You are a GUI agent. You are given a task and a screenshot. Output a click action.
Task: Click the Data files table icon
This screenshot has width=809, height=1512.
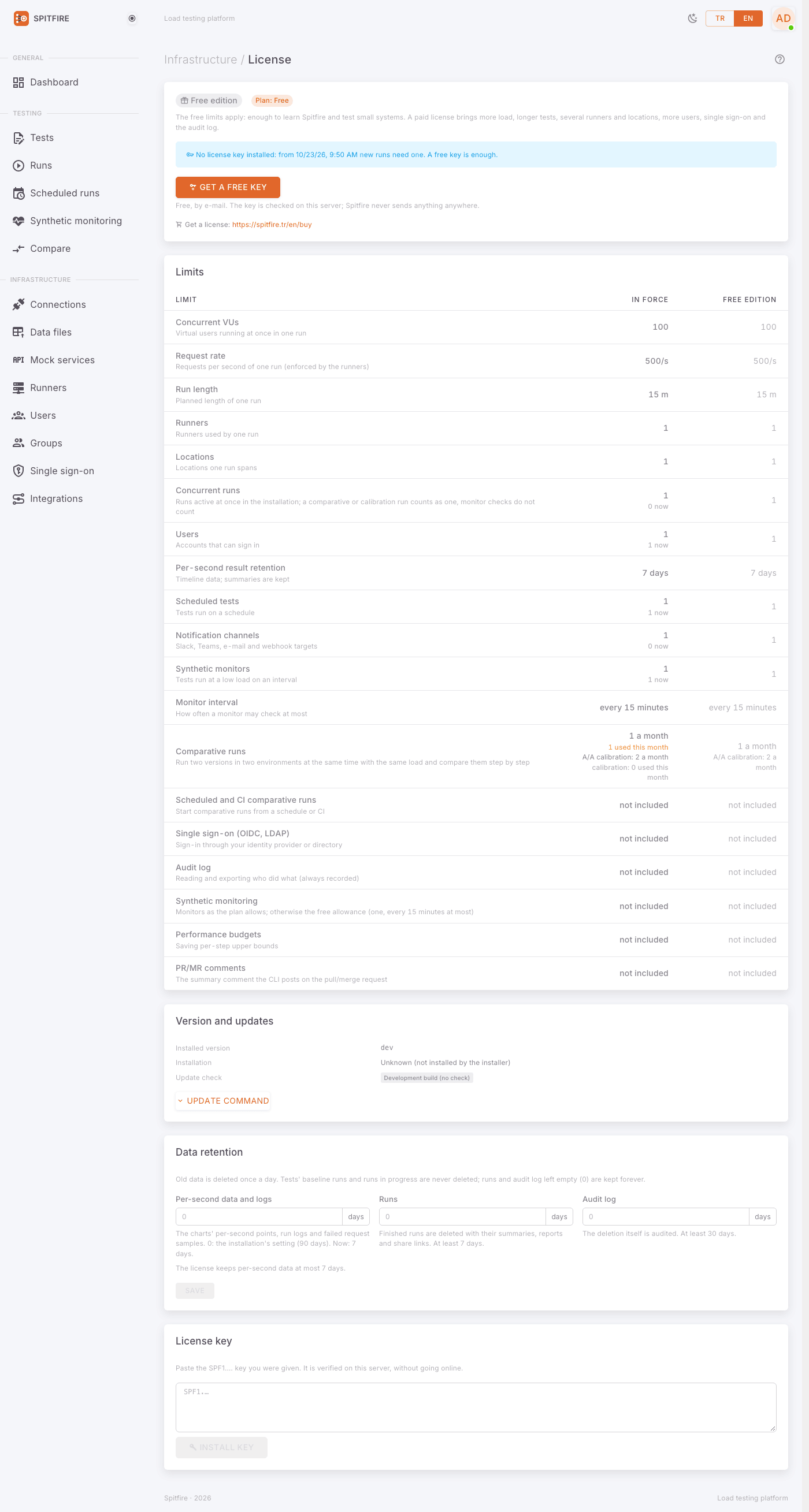19,332
